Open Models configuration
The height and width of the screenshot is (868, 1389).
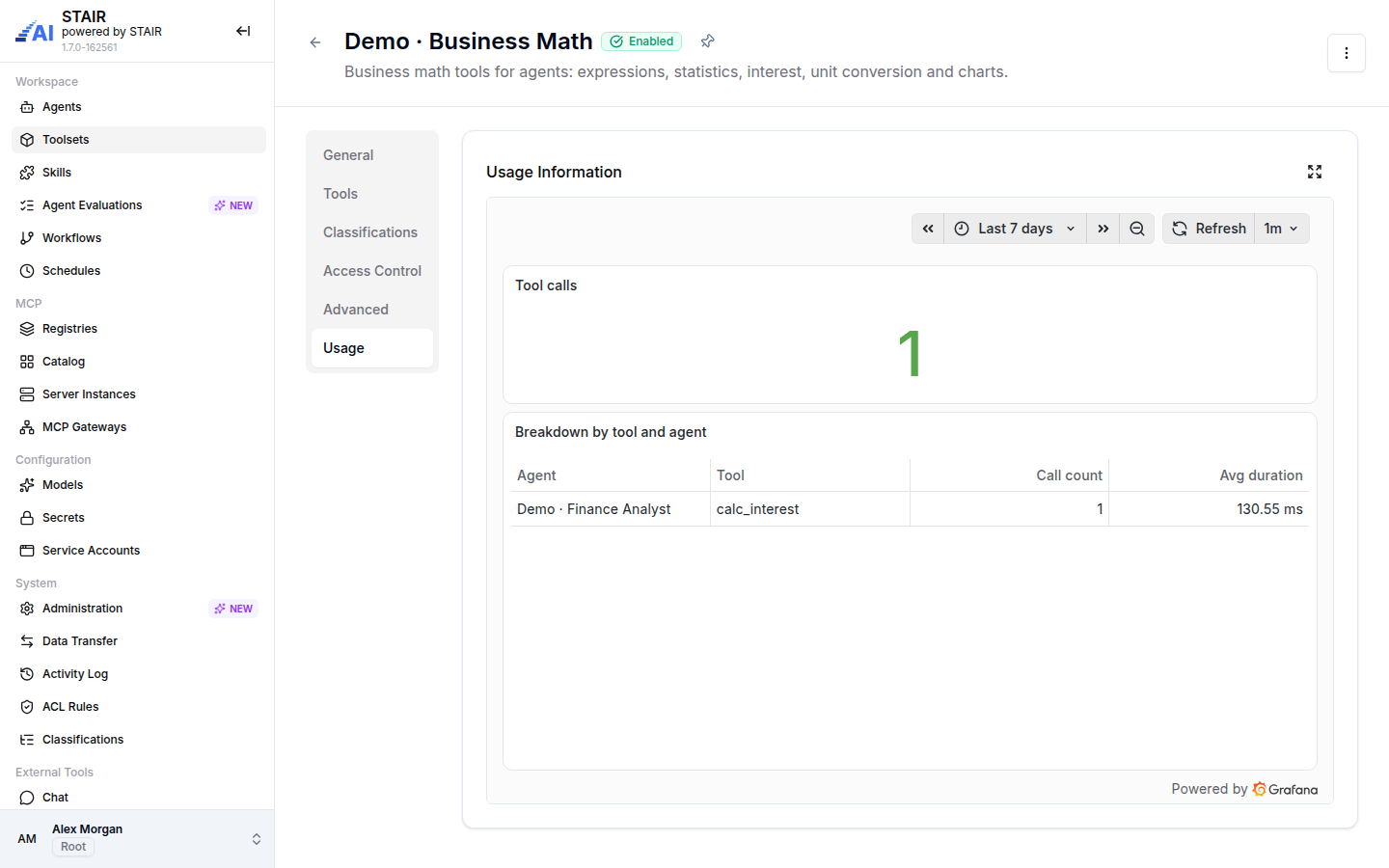(x=139, y=485)
